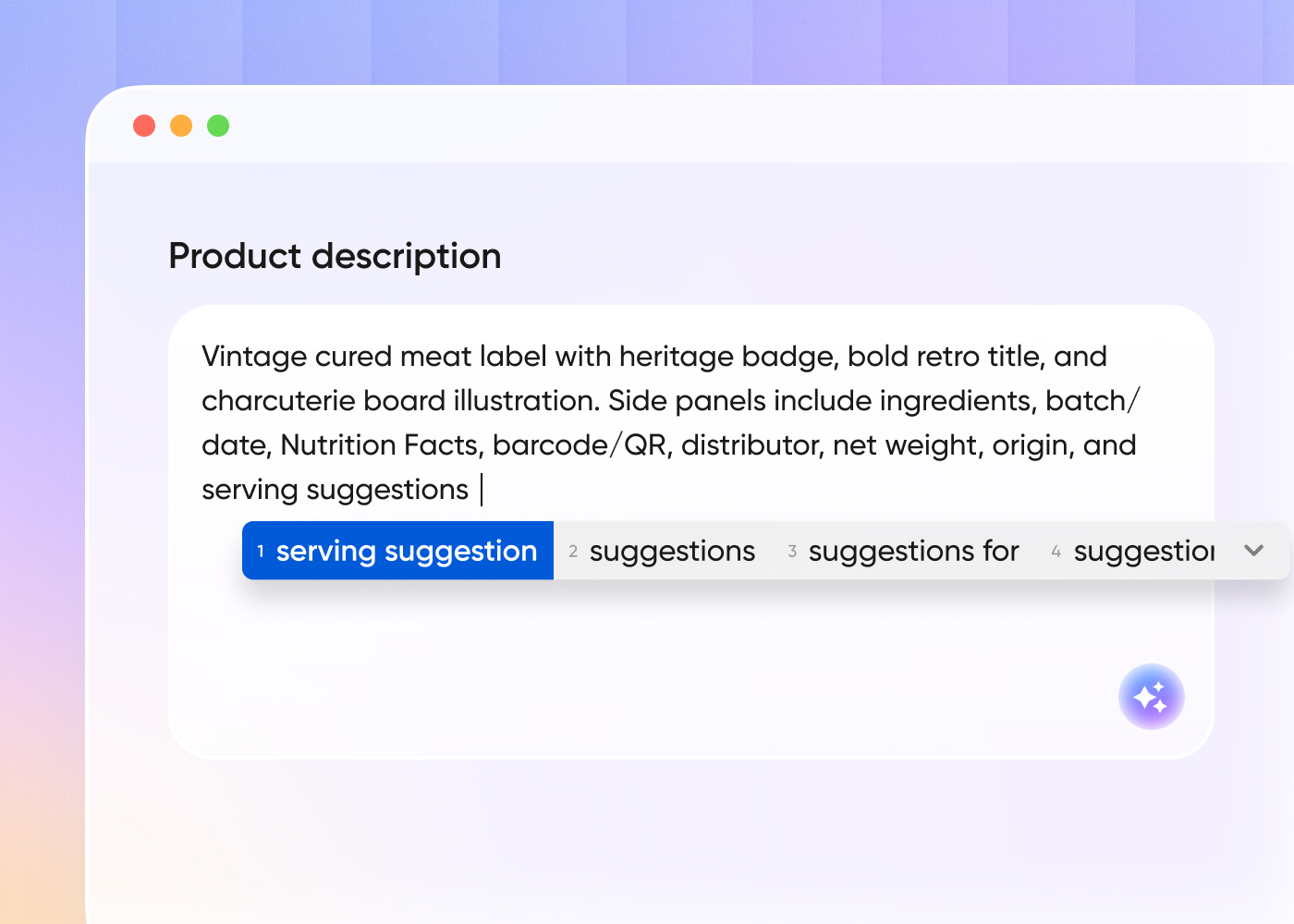The width and height of the screenshot is (1294, 924).
Task: Choose the second suggestion "suggestions"
Action: point(671,552)
